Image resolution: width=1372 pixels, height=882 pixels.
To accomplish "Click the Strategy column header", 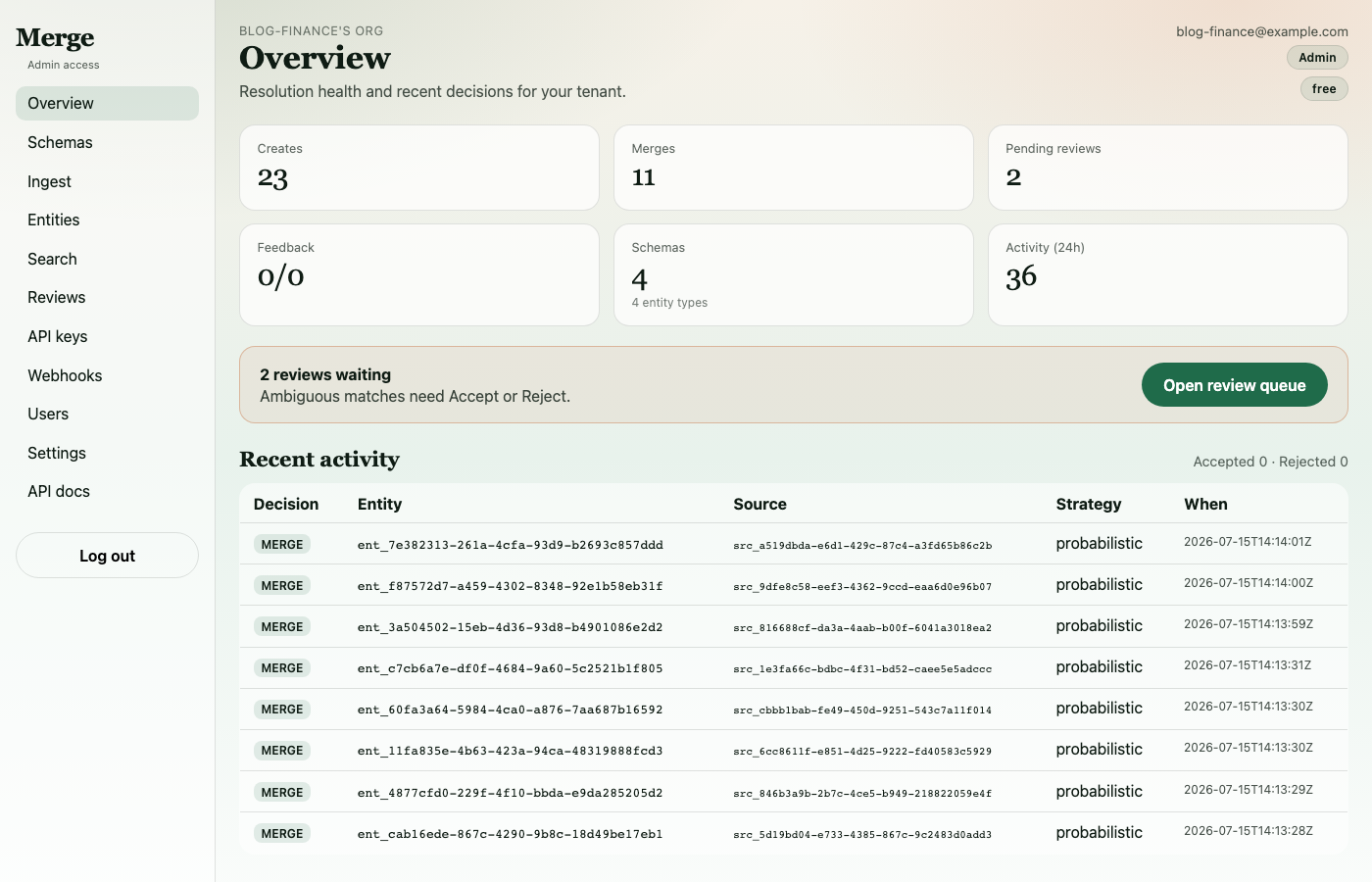I will click(1088, 504).
